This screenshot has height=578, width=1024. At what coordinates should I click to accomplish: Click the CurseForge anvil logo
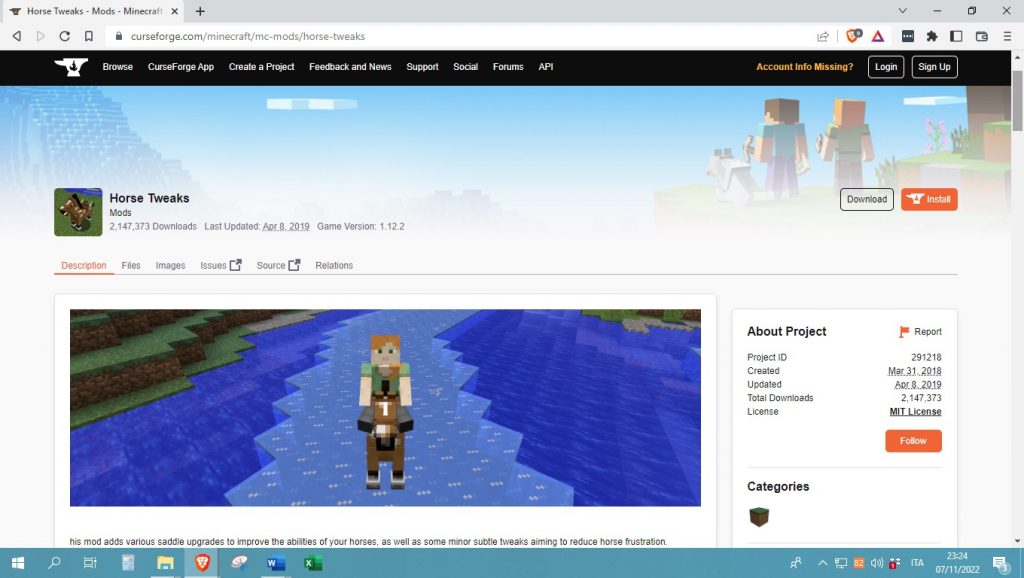tap(71, 67)
